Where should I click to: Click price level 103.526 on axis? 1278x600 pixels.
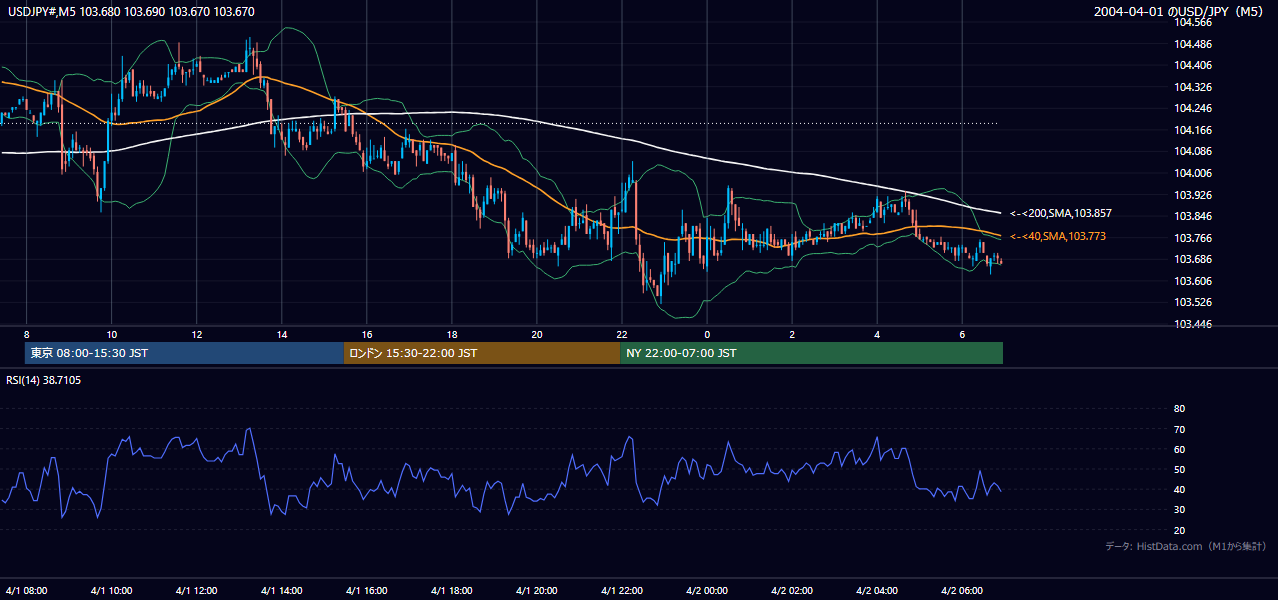click(x=1192, y=302)
